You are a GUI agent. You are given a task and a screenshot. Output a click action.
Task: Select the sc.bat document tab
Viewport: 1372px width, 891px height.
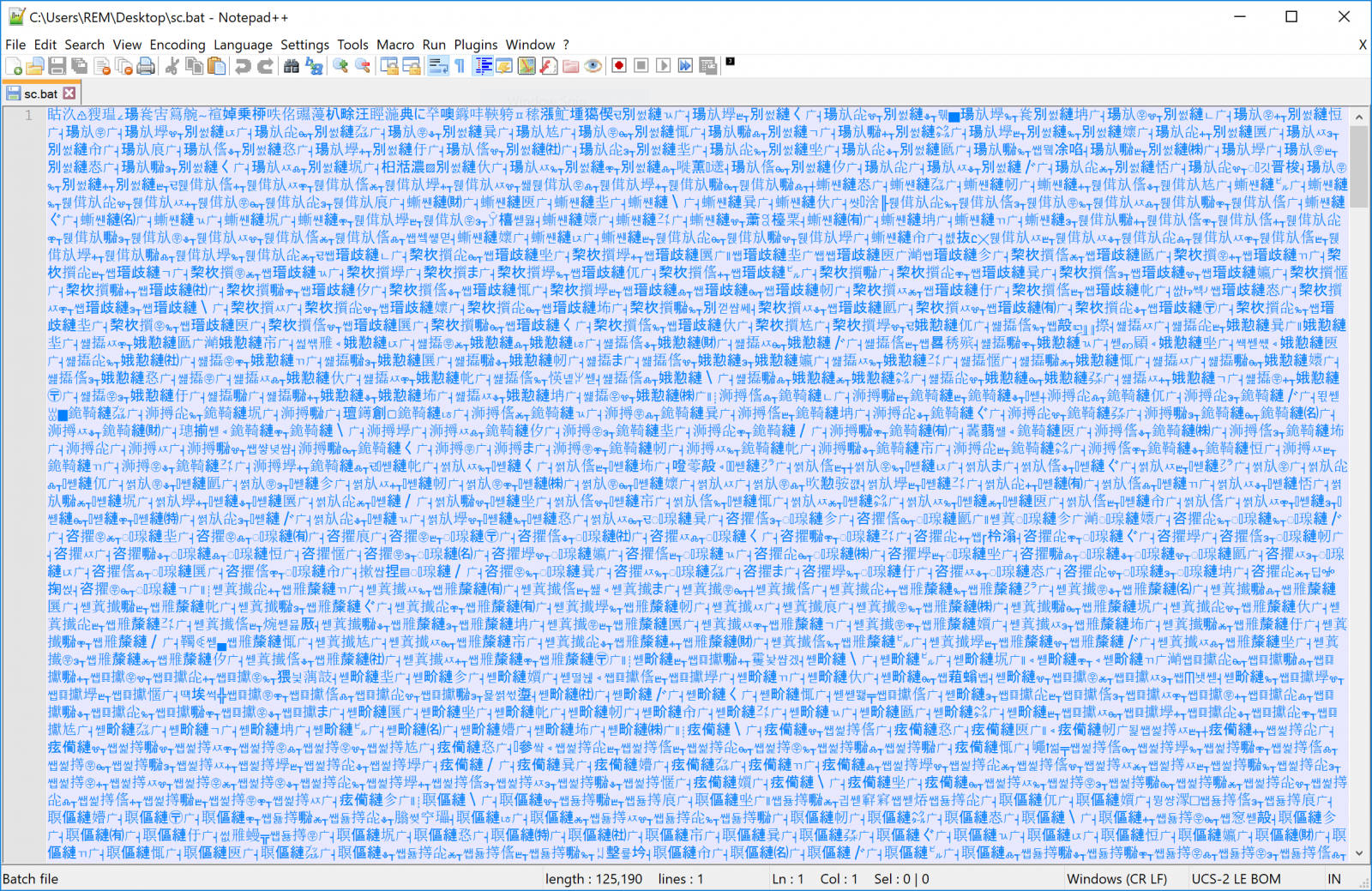click(39, 93)
